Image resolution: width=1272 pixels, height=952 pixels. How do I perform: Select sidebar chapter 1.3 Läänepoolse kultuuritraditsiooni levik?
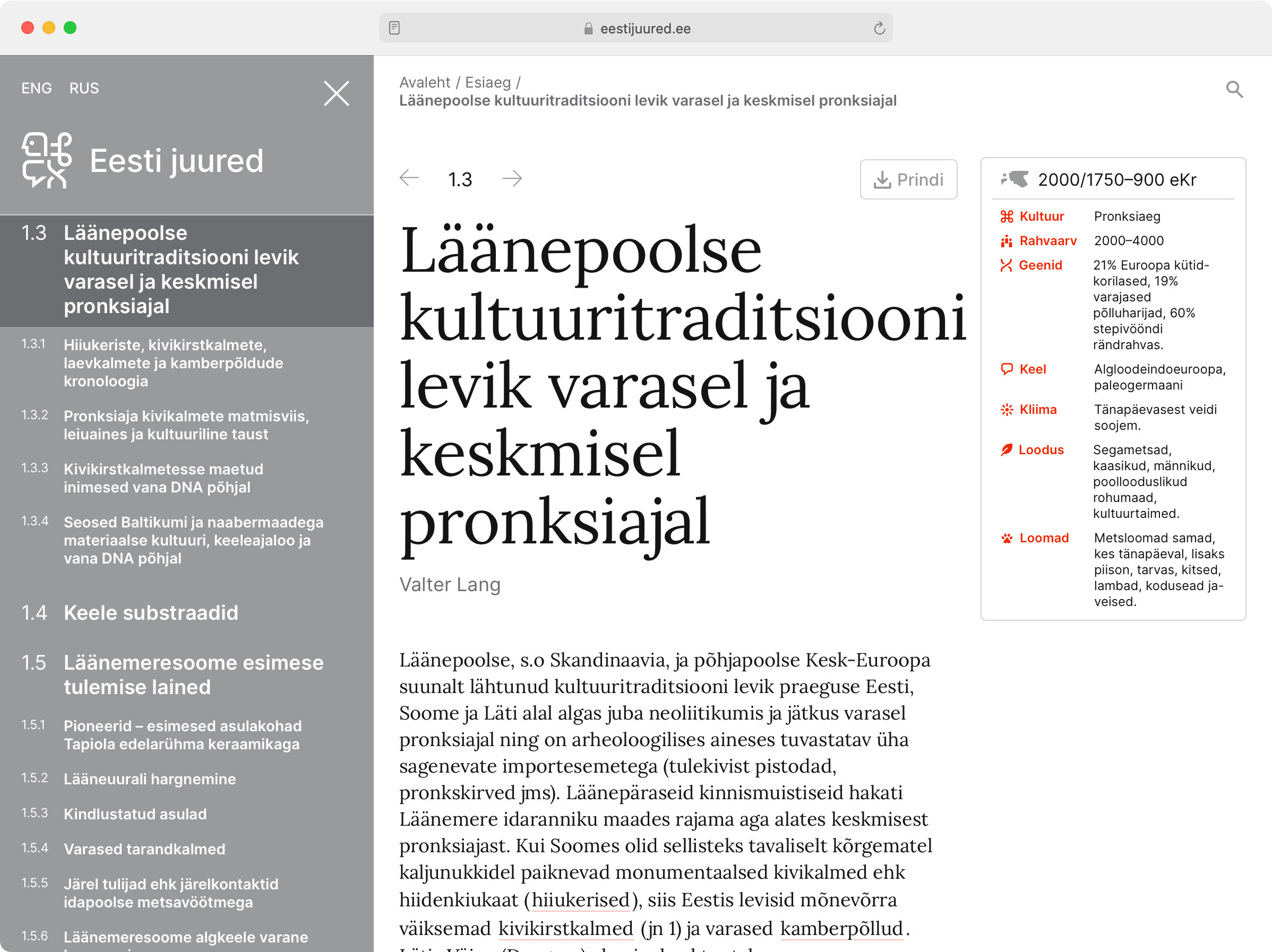point(187,270)
